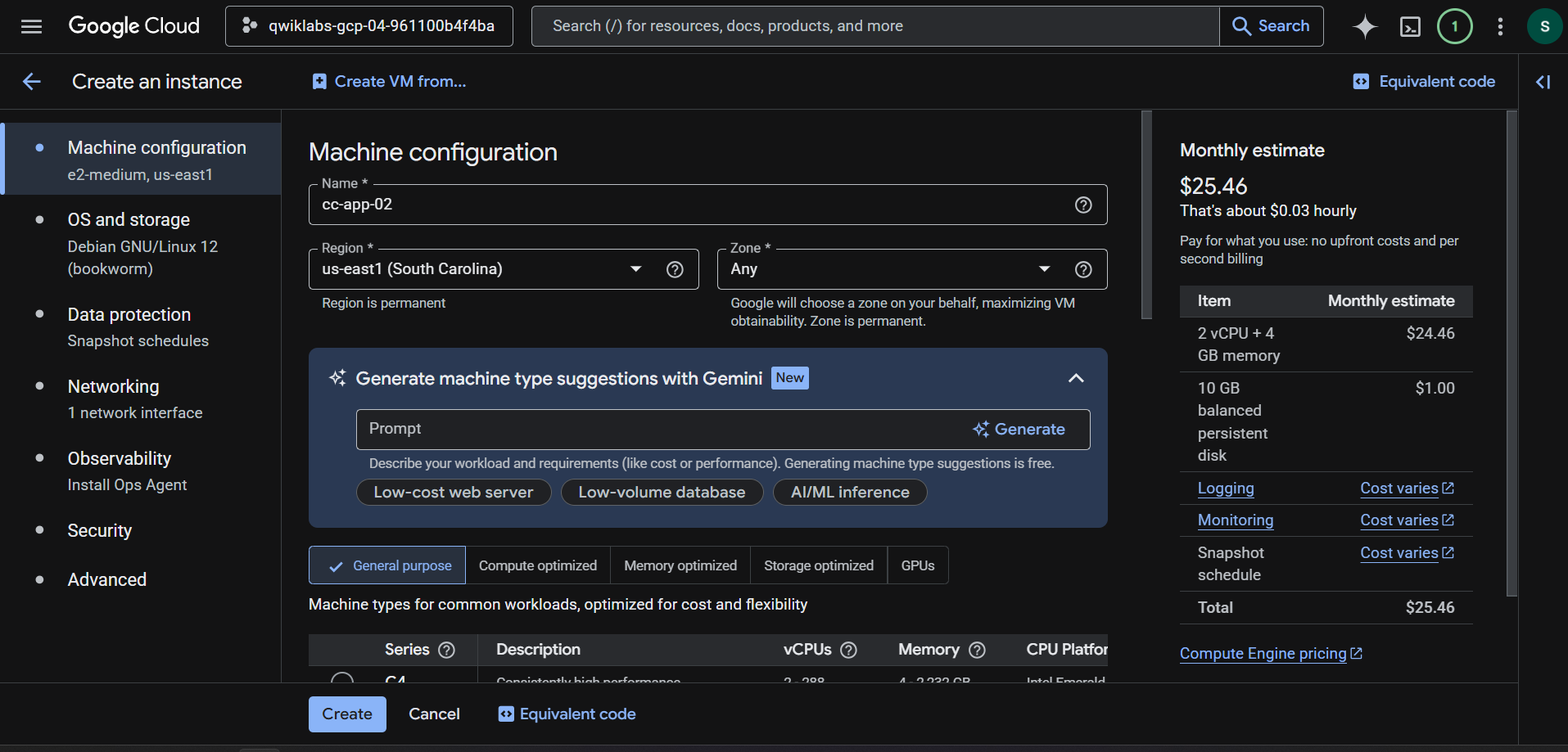Open the Observability section

pyautogui.click(x=142, y=471)
